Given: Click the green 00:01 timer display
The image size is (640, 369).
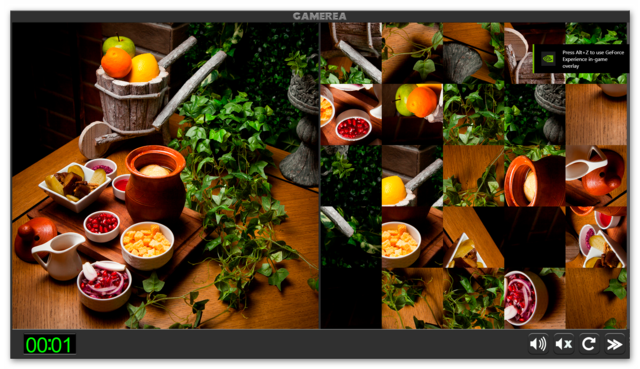Looking at the screenshot, I should (x=49, y=345).
